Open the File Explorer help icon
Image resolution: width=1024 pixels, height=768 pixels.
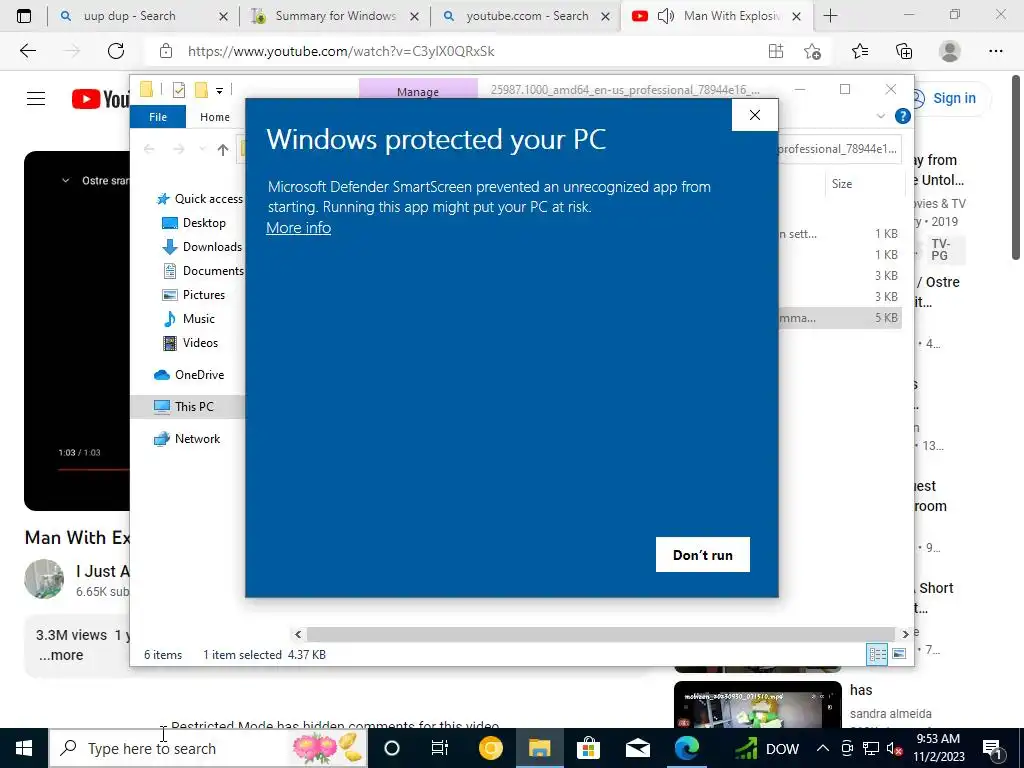tap(903, 116)
